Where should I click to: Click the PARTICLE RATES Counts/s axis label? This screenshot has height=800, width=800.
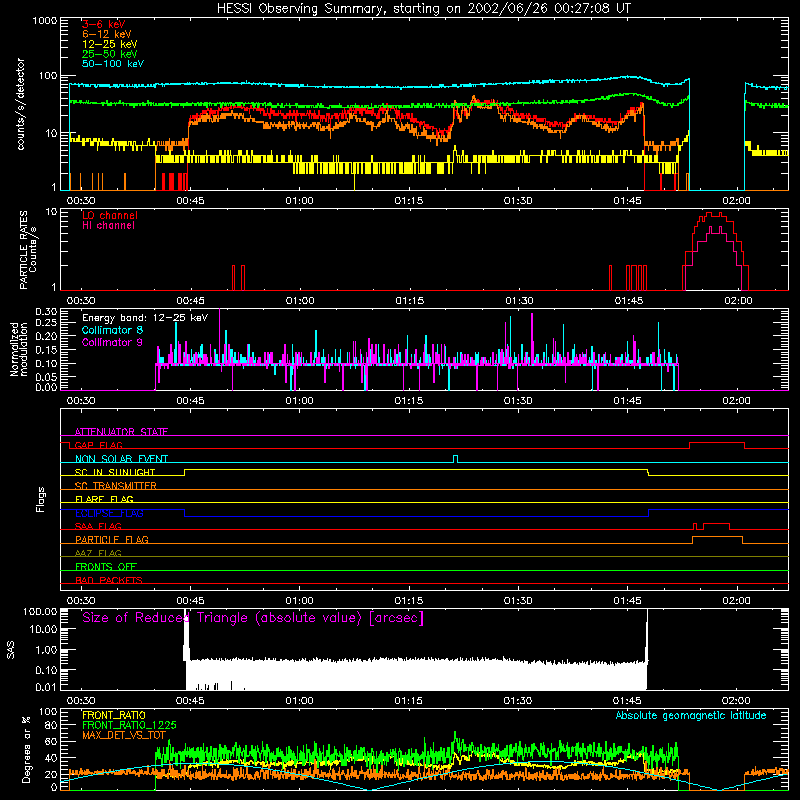28,250
